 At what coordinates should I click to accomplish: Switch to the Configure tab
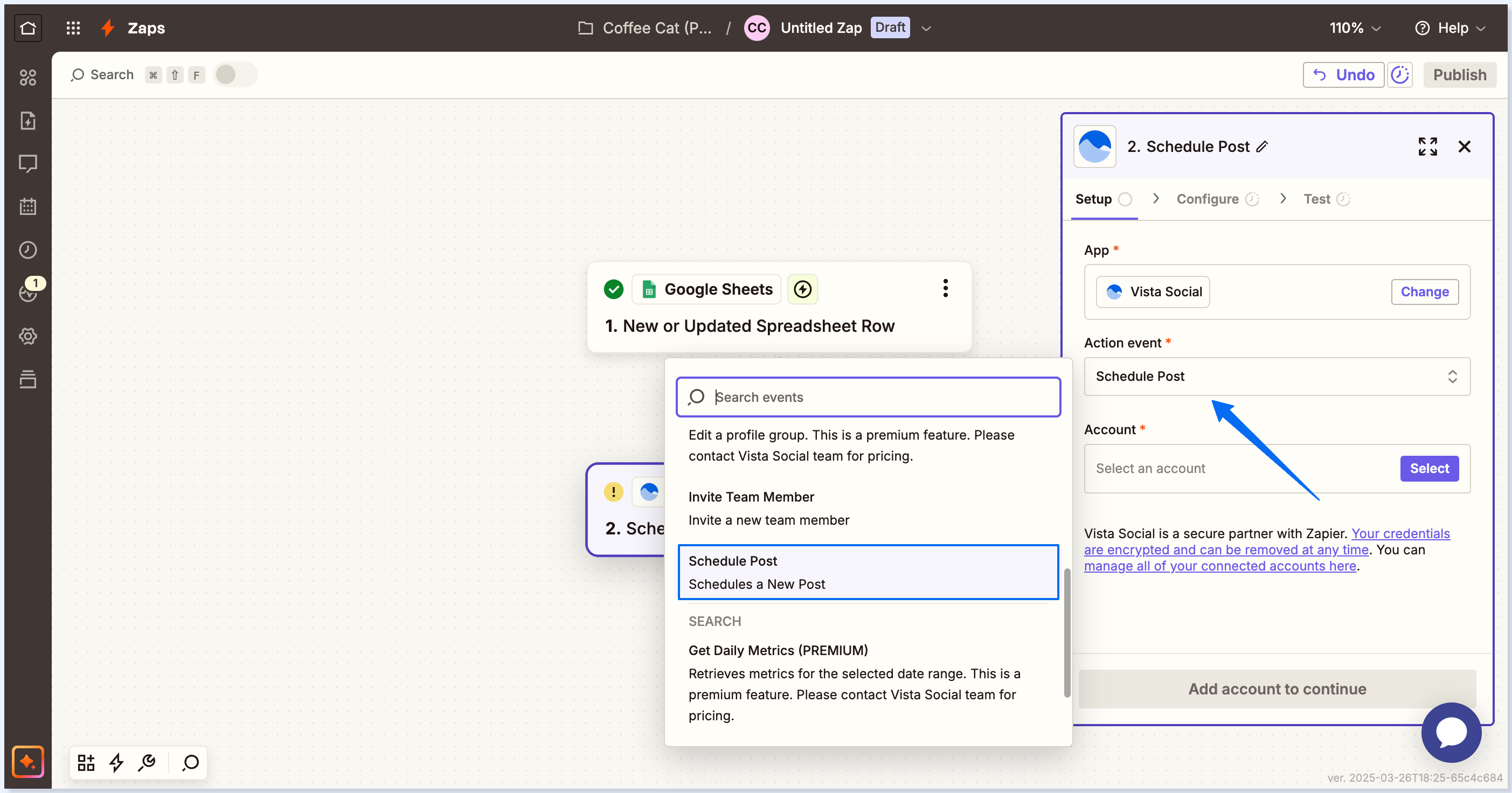point(1217,199)
